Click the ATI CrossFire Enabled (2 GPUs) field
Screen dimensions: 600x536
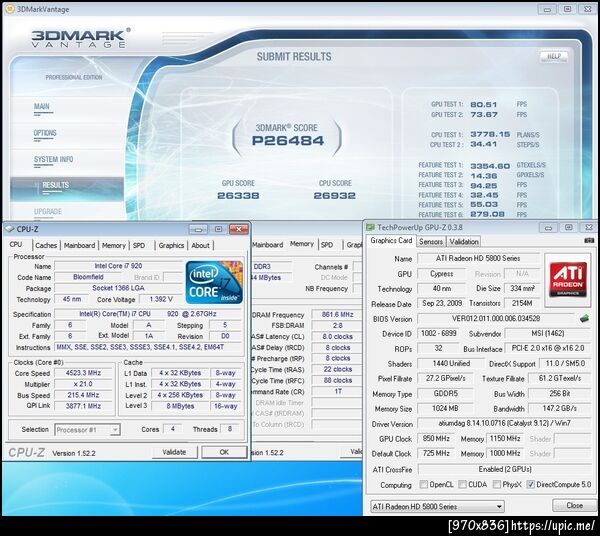pyautogui.click(x=505, y=469)
